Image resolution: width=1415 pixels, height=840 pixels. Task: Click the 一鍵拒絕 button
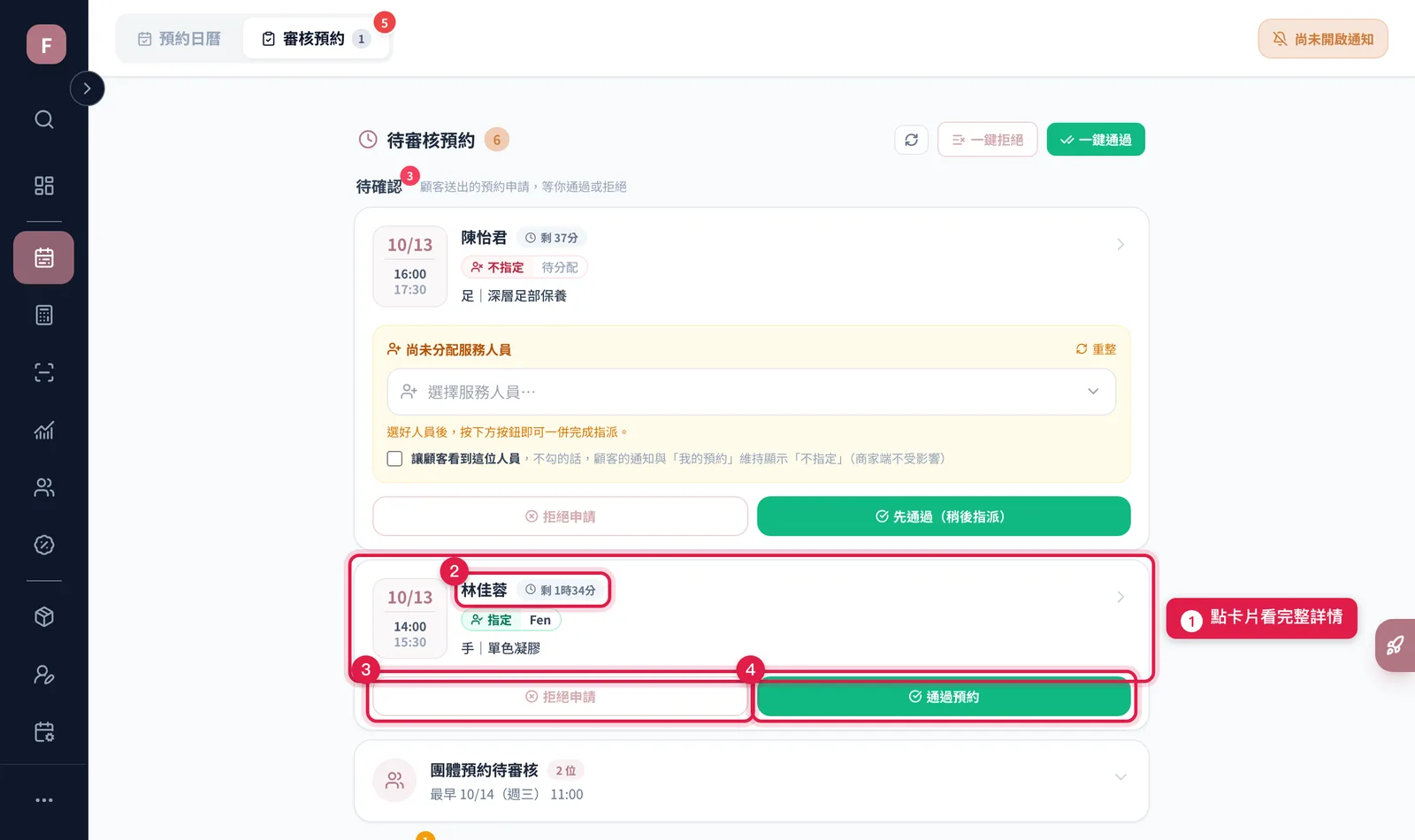(988, 140)
